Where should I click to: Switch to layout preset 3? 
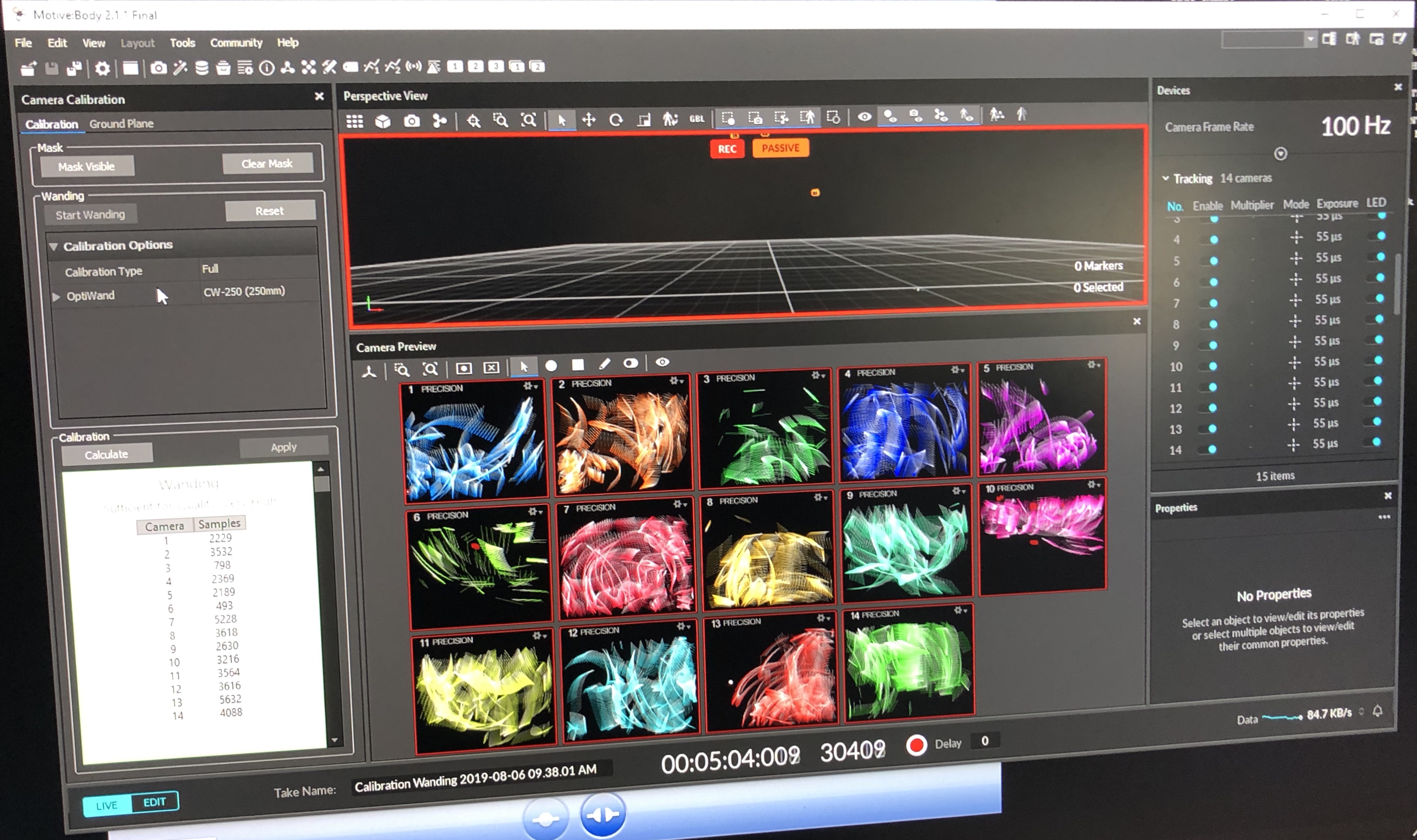click(496, 66)
